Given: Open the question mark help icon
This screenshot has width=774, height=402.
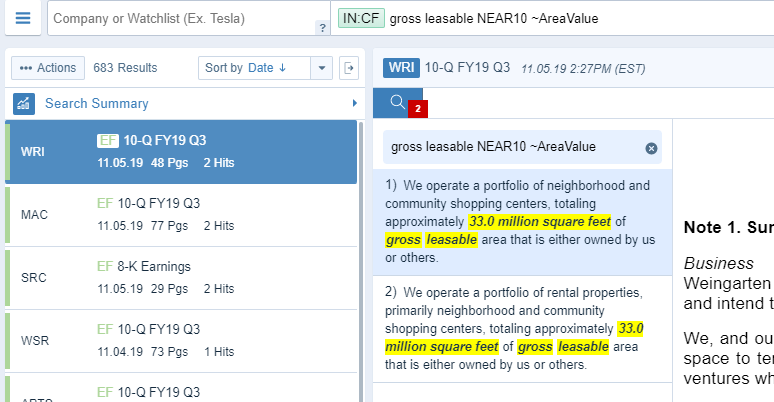Looking at the screenshot, I should [322, 28].
